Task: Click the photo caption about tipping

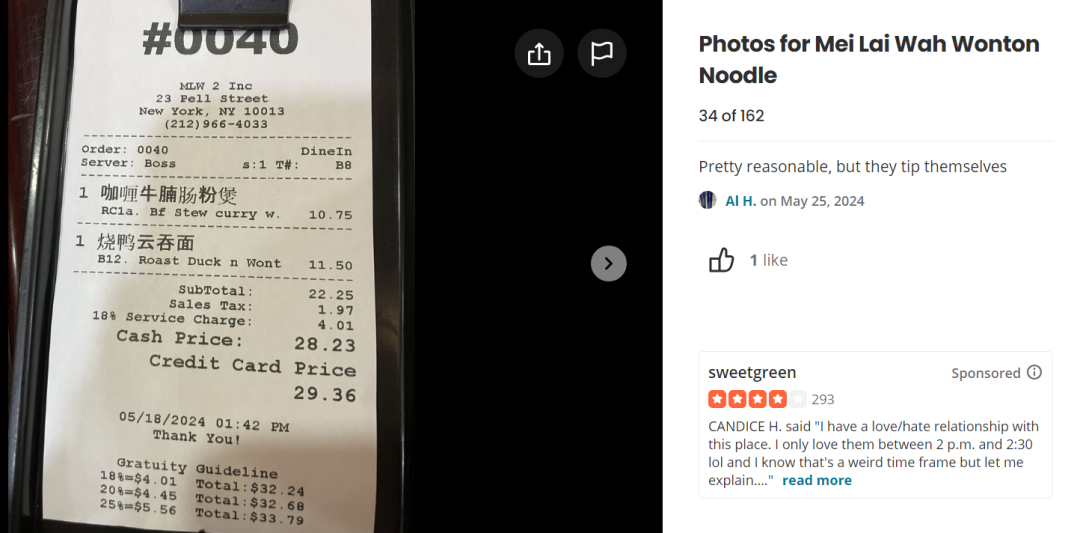Action: click(853, 167)
